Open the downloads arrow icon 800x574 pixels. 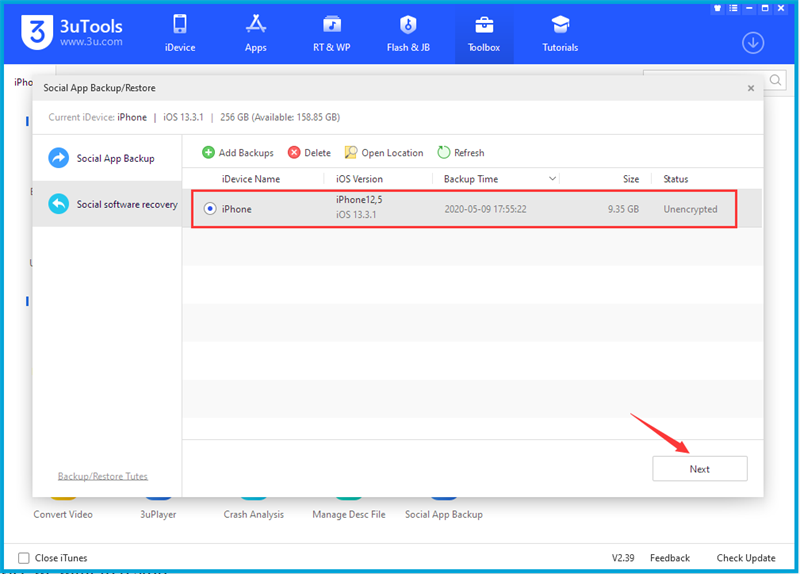pyautogui.click(x=753, y=43)
